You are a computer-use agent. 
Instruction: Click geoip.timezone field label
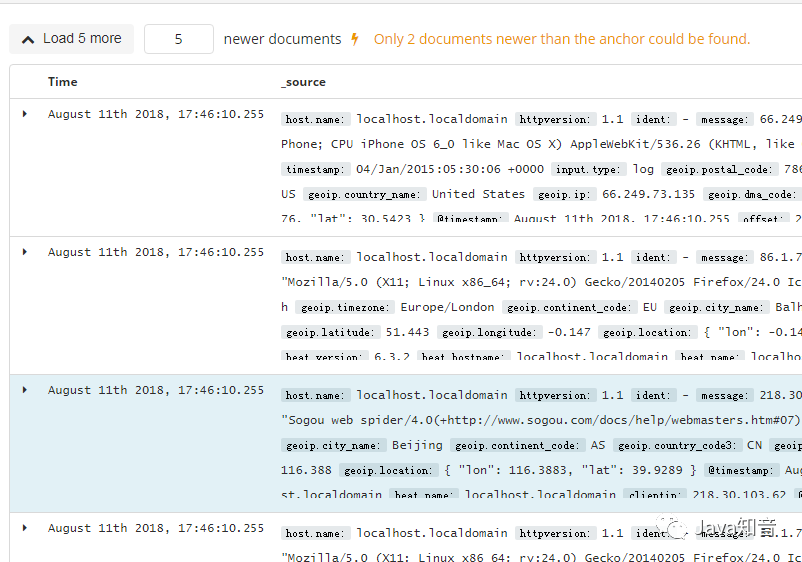click(x=345, y=307)
